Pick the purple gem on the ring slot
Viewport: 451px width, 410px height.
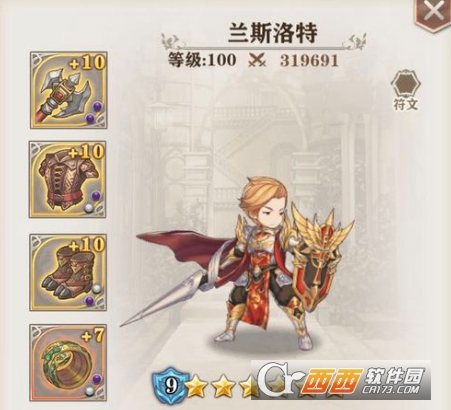[x=97, y=378]
